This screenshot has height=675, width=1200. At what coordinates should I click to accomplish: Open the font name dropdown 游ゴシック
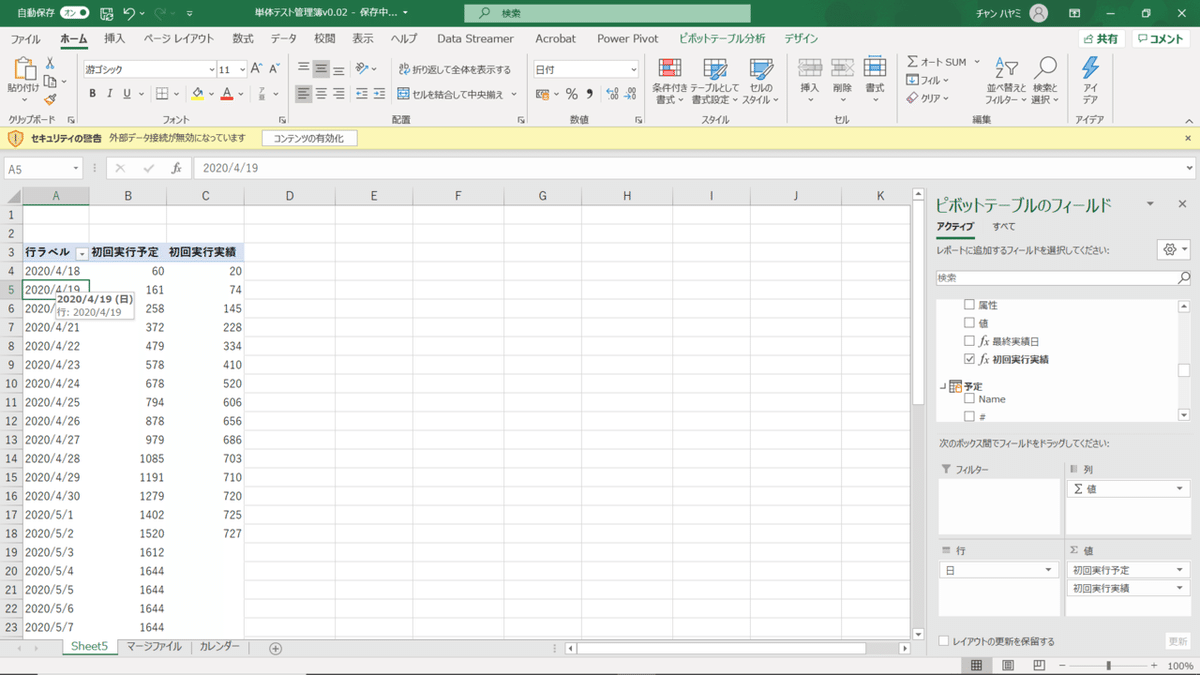[212, 70]
